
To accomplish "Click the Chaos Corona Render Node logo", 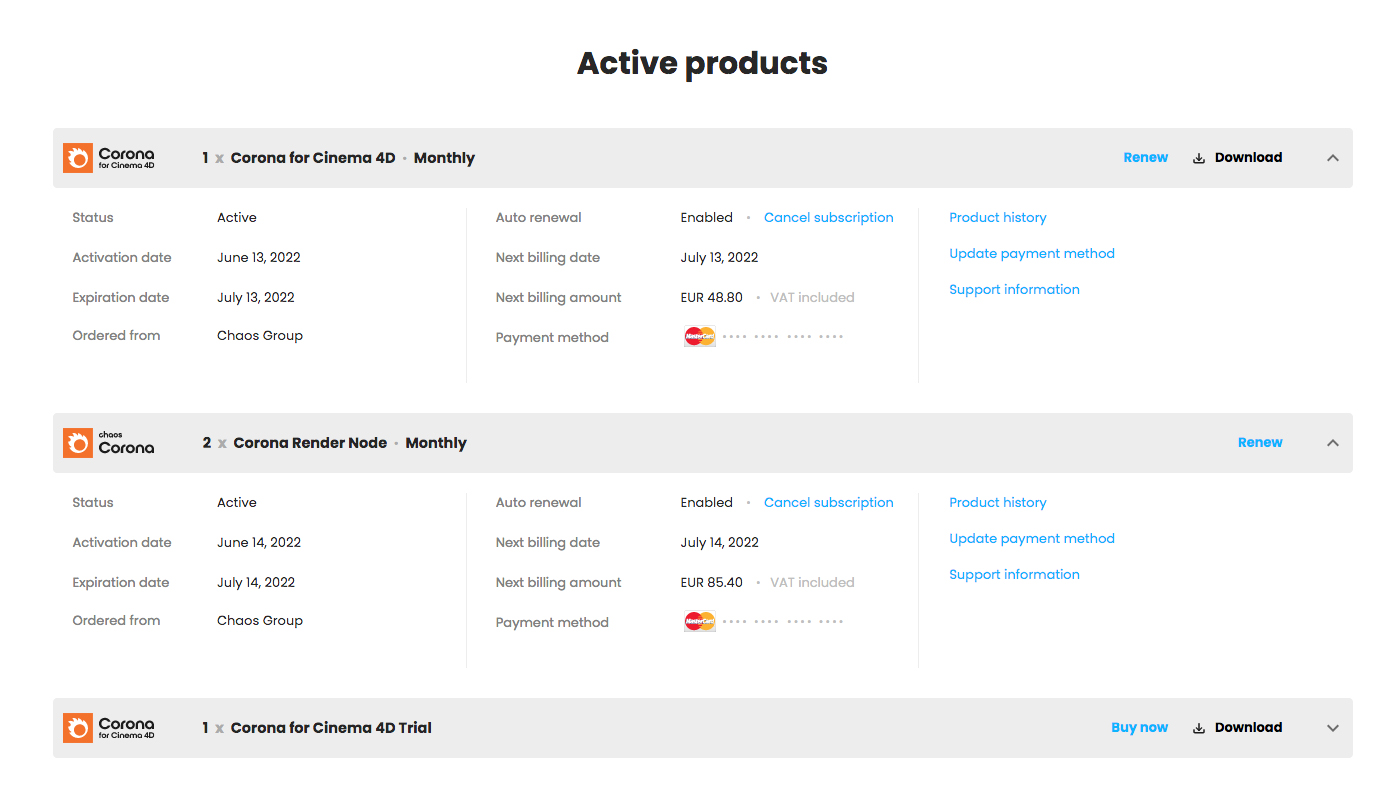I will tap(109, 443).
